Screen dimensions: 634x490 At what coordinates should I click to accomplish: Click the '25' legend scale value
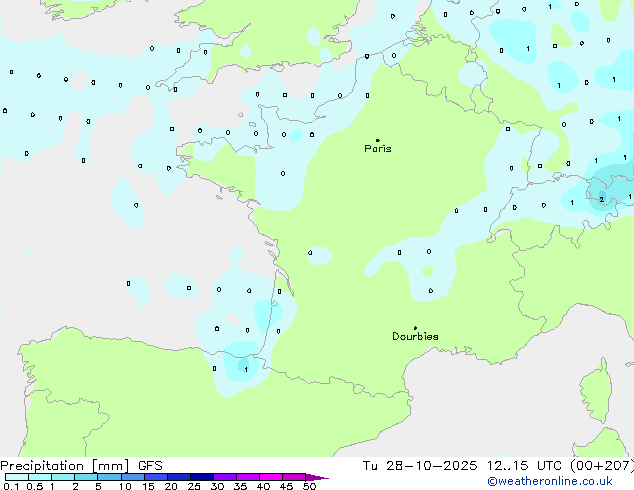pyautogui.click(x=194, y=486)
